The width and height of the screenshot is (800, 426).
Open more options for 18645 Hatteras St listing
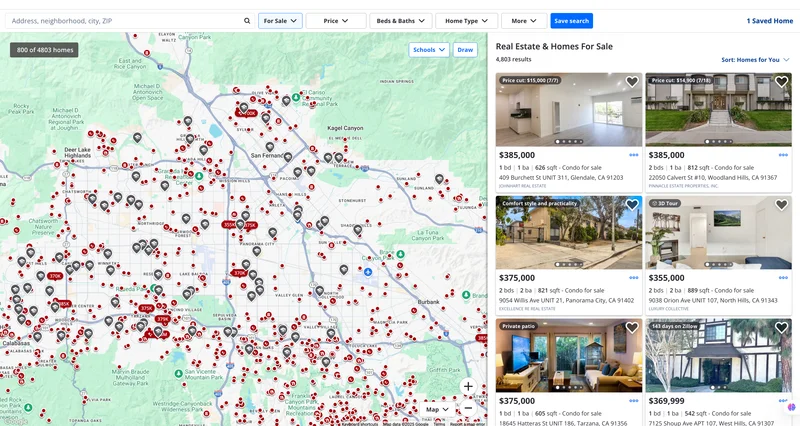click(x=633, y=401)
